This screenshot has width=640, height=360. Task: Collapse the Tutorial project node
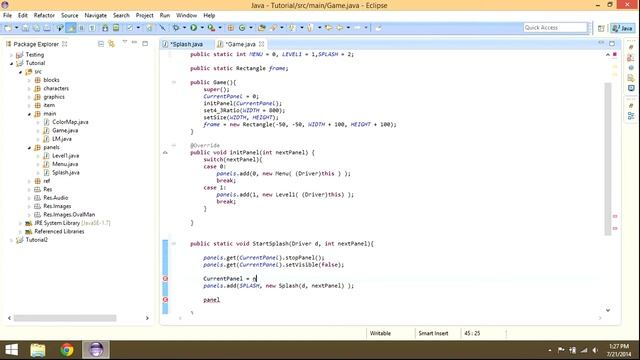(11, 63)
